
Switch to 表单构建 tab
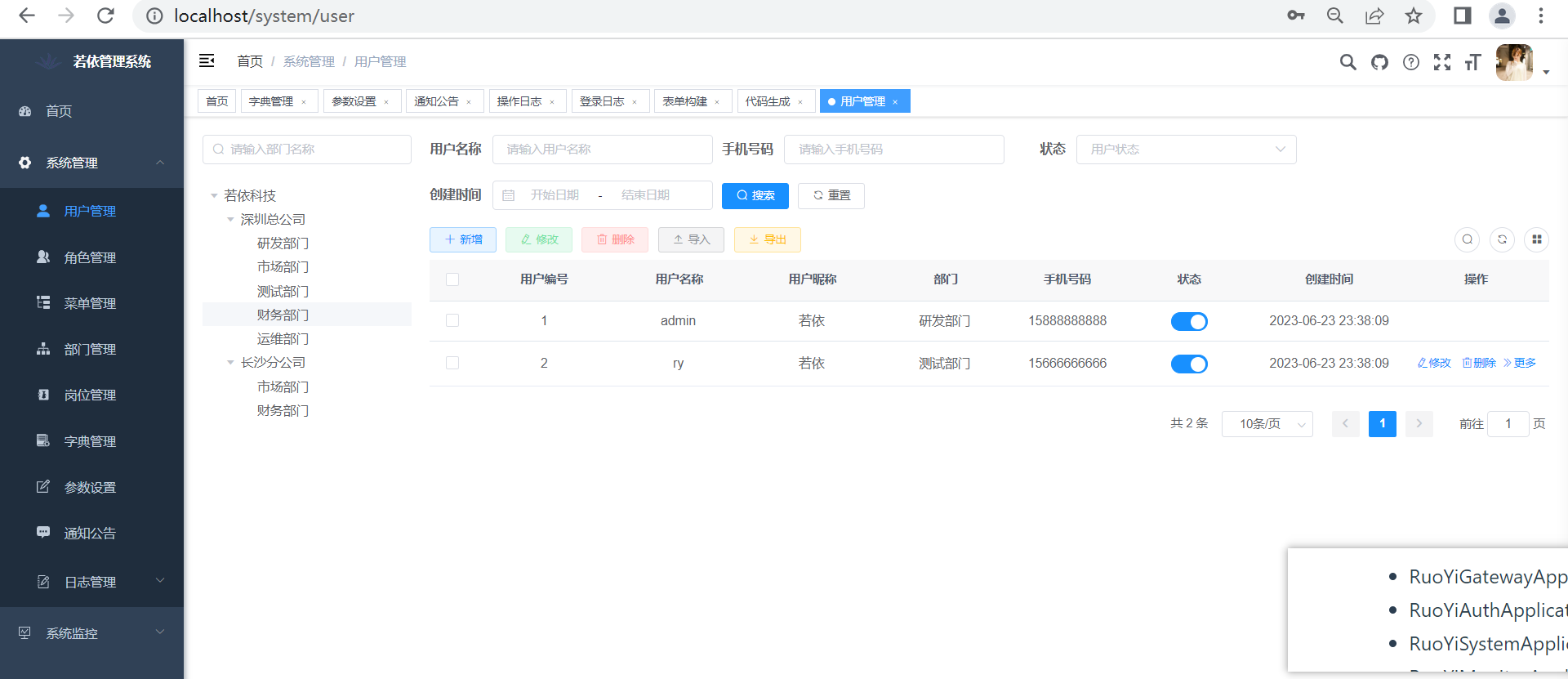tap(692, 101)
